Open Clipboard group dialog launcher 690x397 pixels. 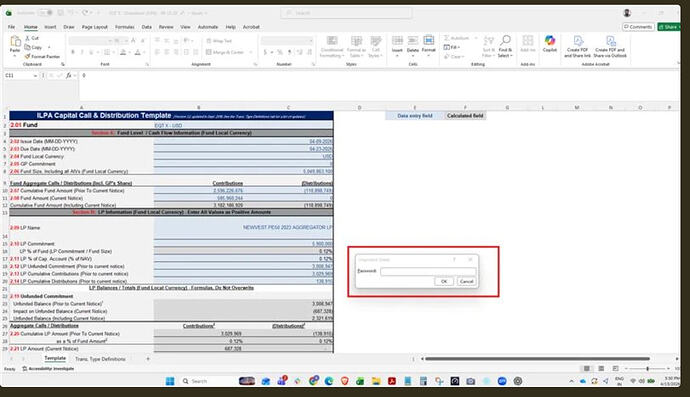(x=62, y=64)
